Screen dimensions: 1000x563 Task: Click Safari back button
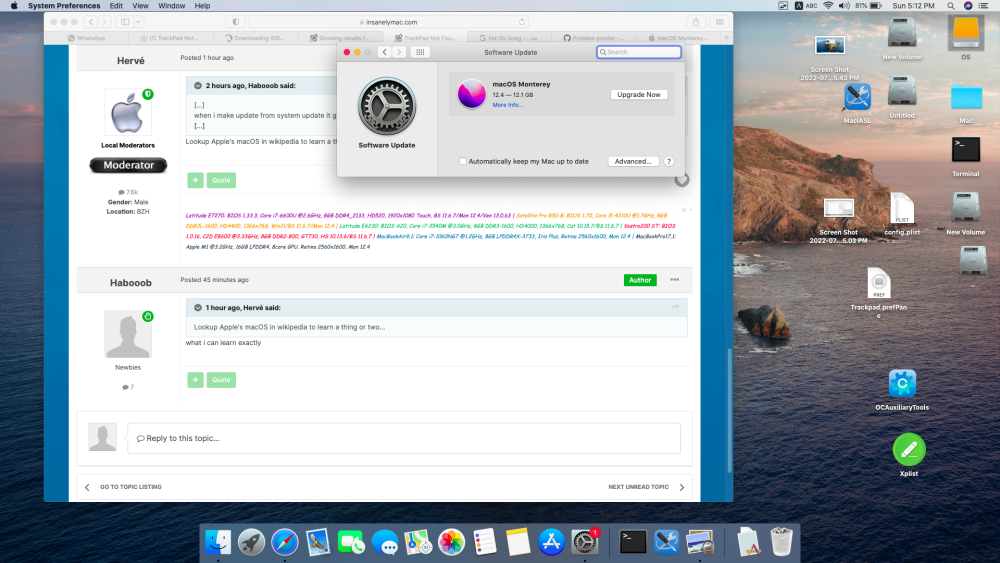click(x=91, y=22)
